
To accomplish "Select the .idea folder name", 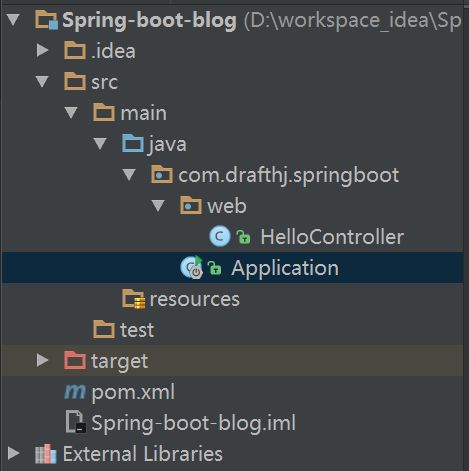I will tap(113, 51).
